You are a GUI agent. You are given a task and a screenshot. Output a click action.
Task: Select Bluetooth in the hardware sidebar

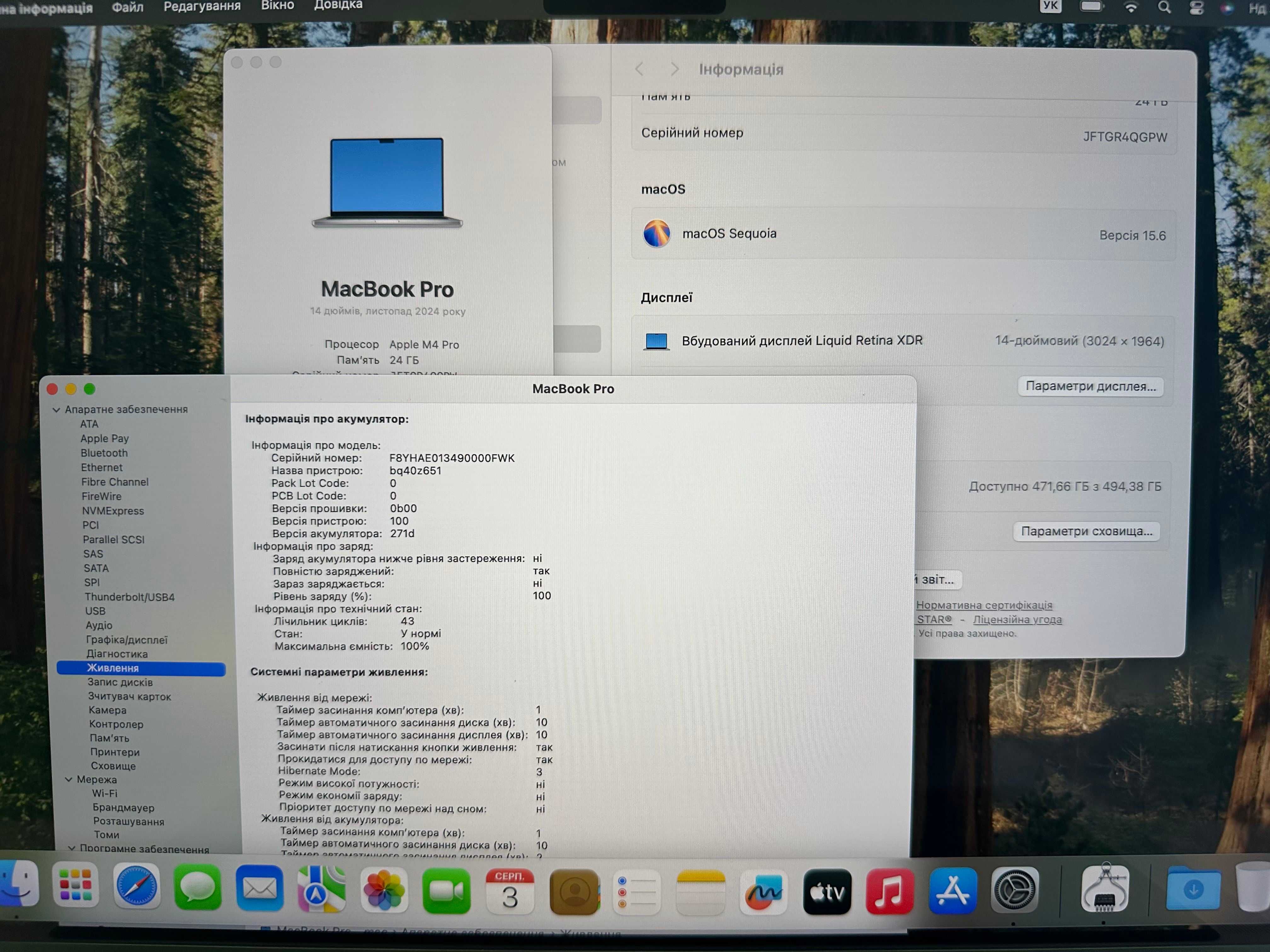[x=104, y=453]
